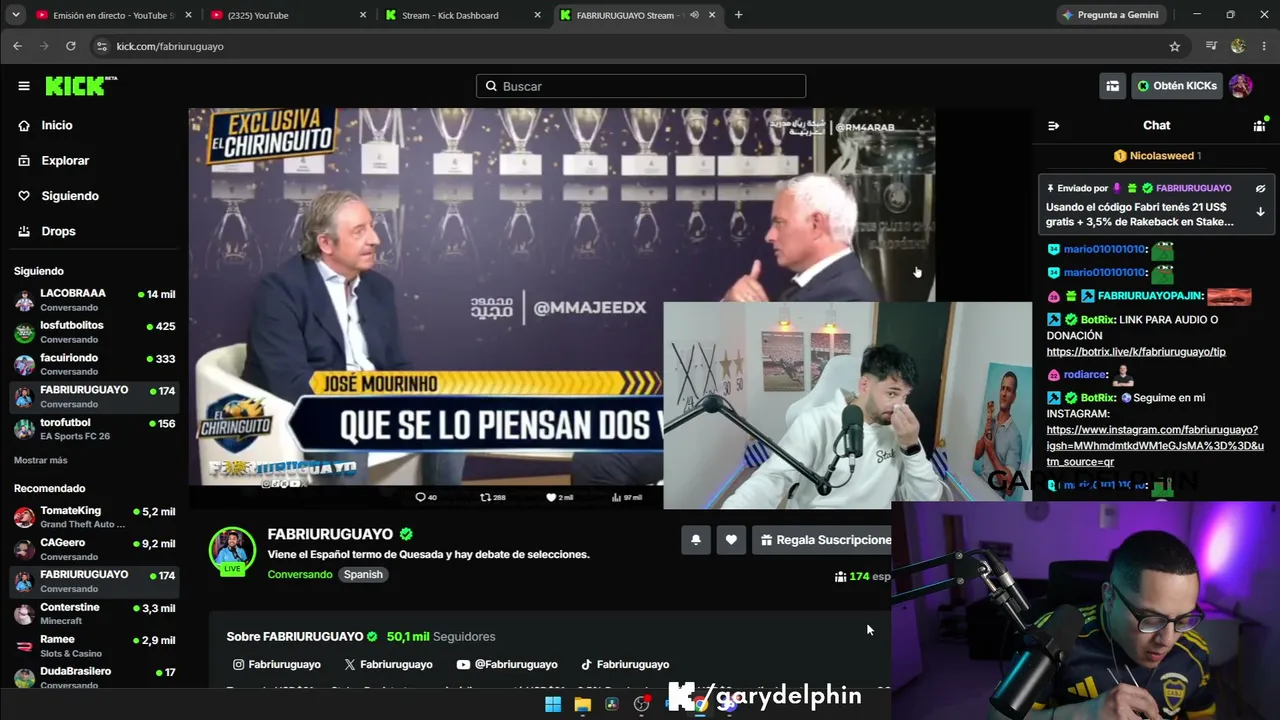Screen dimensions: 1280x720
Task: Click the Conversando category link under the title
Action: pyautogui.click(x=300, y=574)
